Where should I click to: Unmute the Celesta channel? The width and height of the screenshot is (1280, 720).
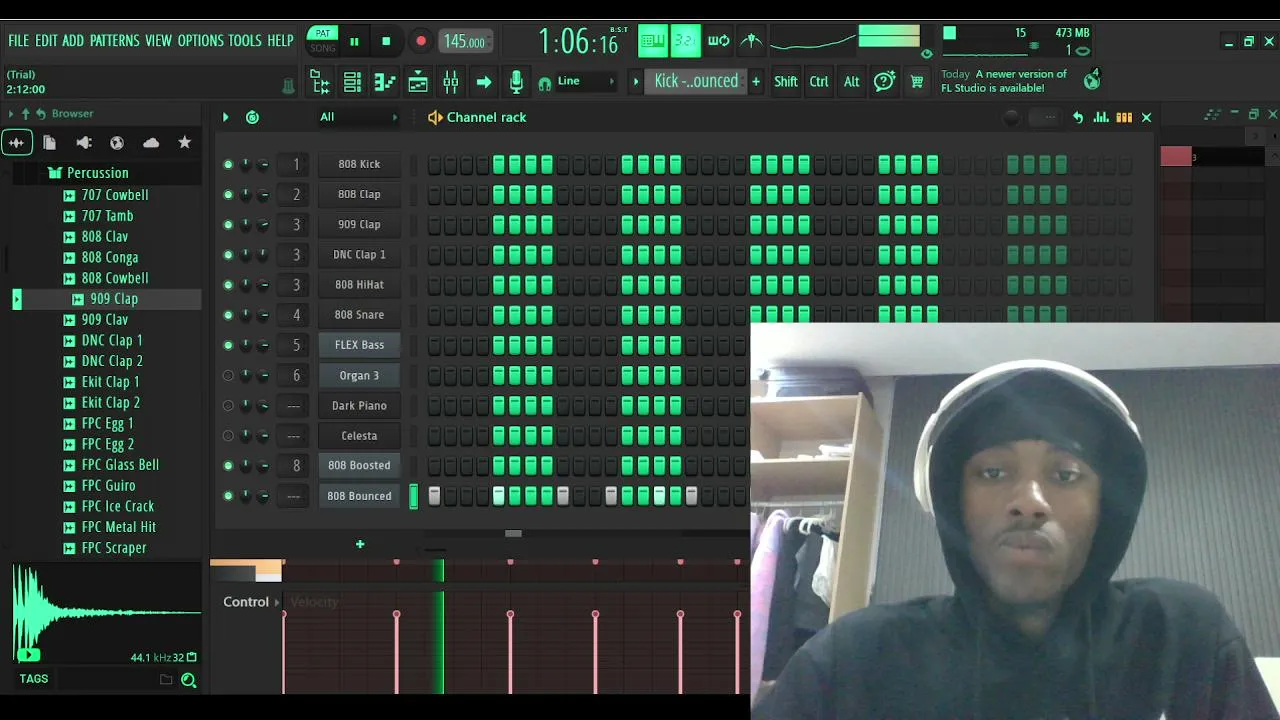click(228, 435)
